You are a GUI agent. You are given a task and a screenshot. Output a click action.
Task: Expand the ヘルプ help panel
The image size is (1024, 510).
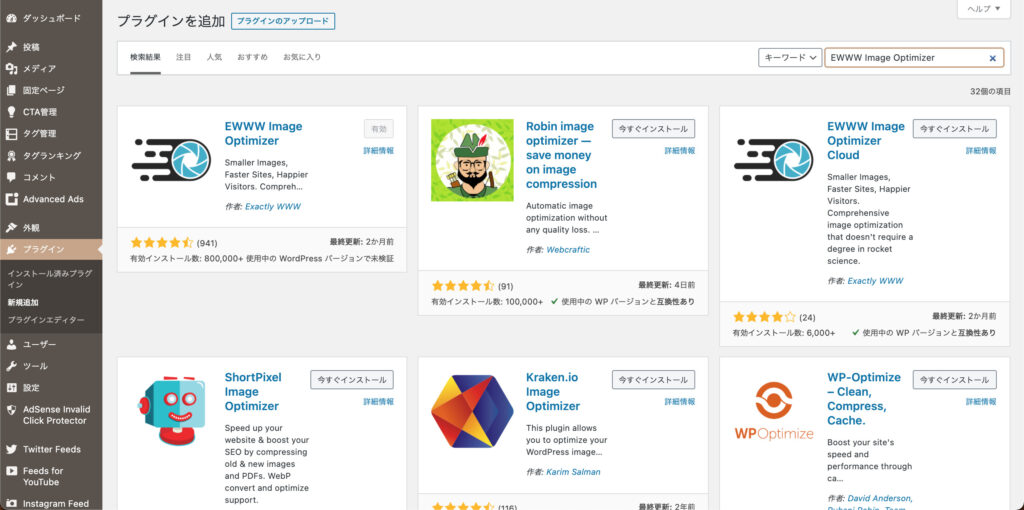point(984,9)
